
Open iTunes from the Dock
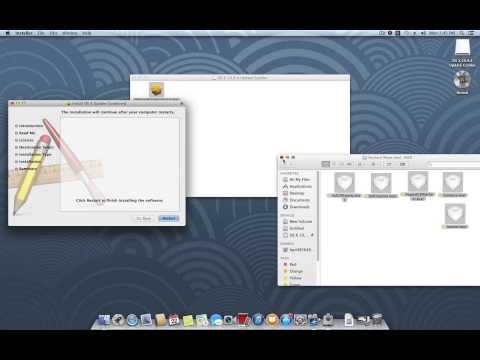(x=258, y=320)
